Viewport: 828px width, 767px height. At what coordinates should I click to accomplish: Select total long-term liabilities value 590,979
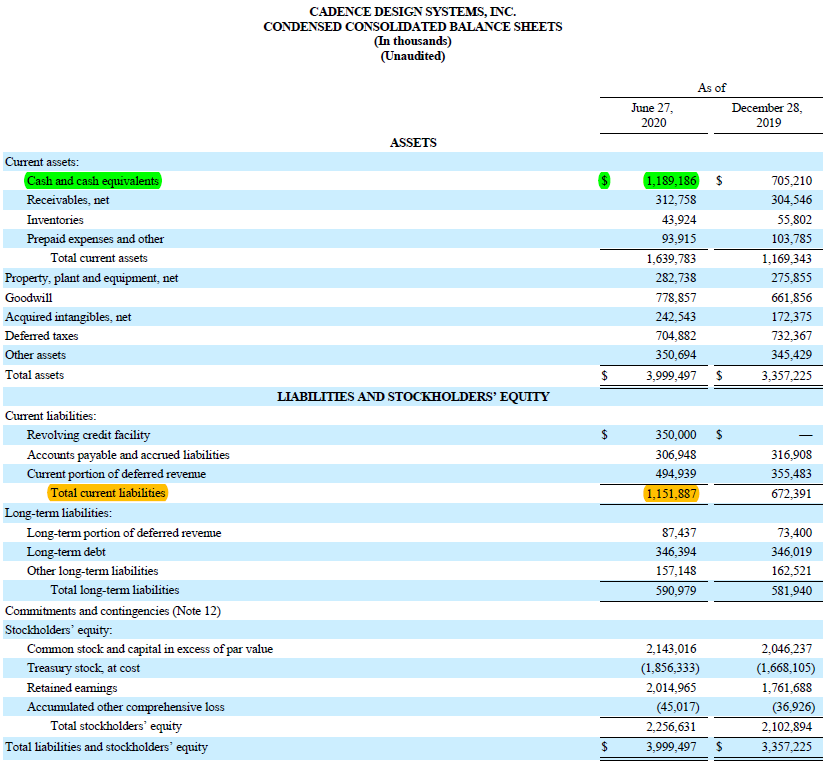[x=676, y=591]
